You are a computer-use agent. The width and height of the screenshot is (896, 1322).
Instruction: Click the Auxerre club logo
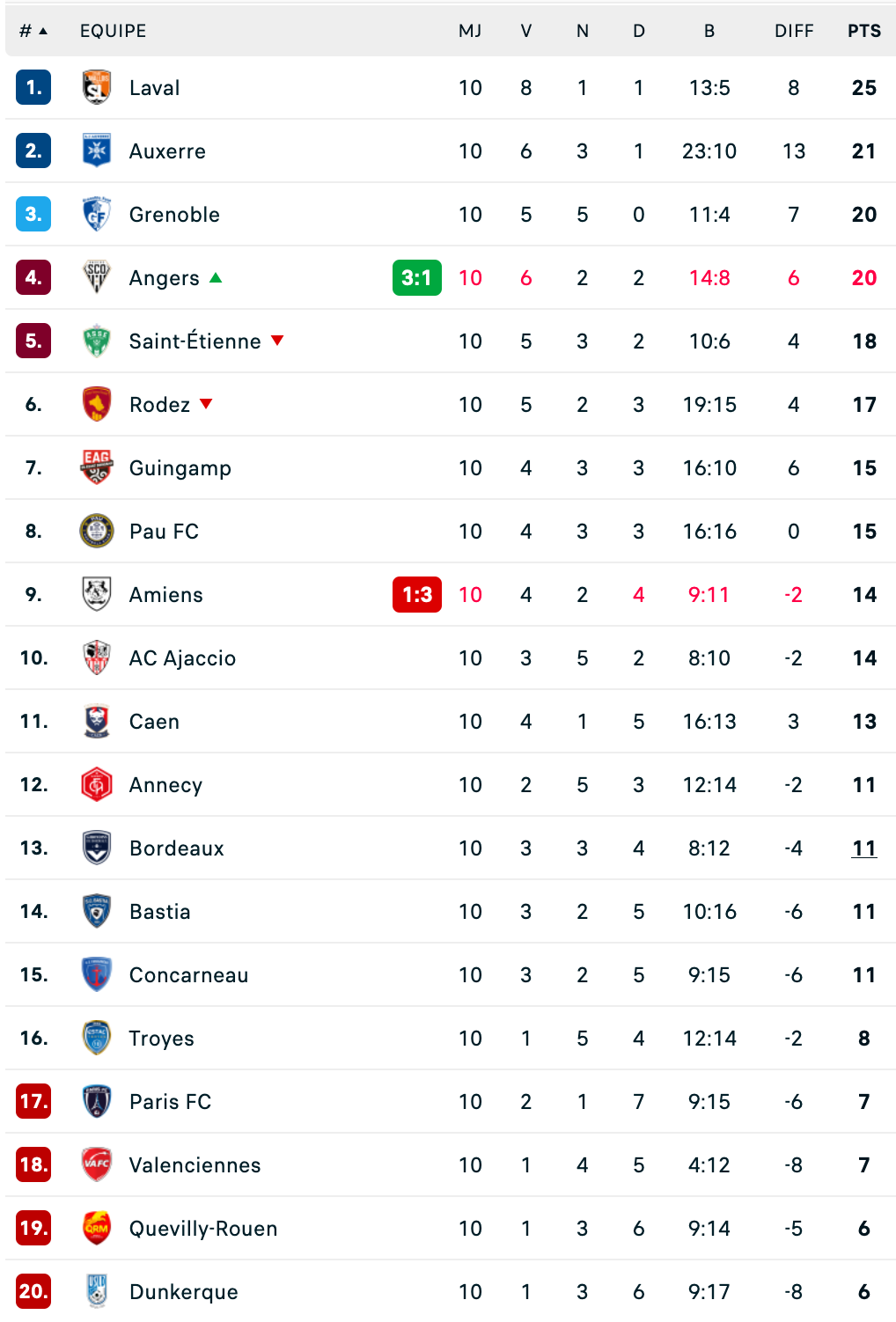click(x=96, y=151)
